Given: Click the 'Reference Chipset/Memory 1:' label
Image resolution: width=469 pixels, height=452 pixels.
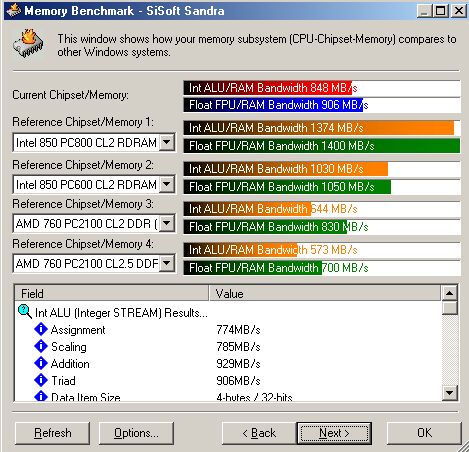Looking at the screenshot, I should (83, 122).
